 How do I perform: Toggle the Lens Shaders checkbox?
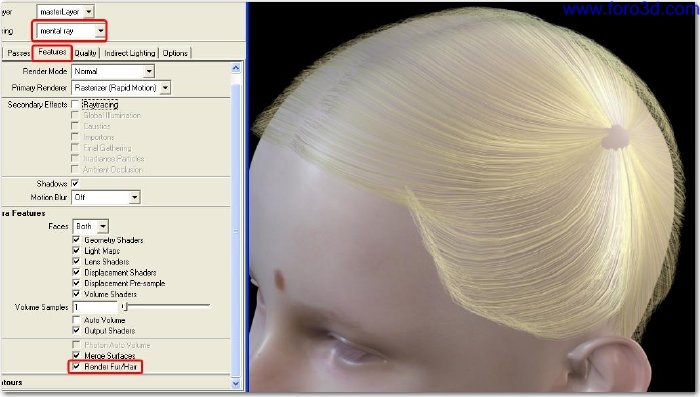point(76,261)
